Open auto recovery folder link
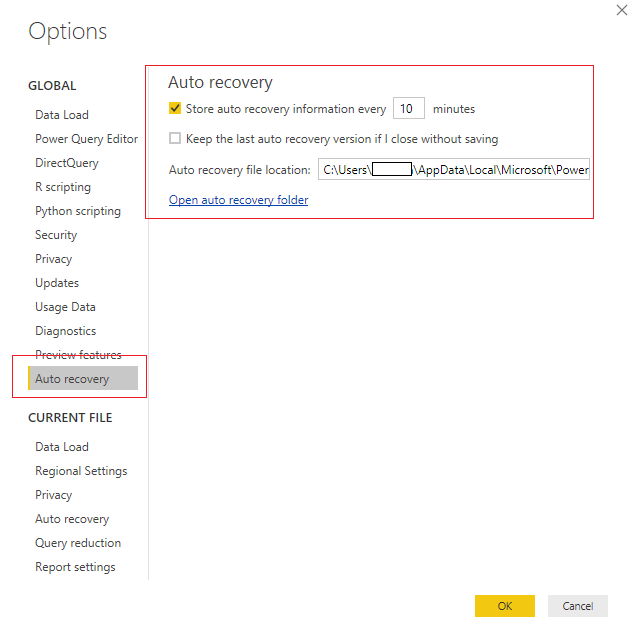This screenshot has height=638, width=638. pyautogui.click(x=238, y=200)
